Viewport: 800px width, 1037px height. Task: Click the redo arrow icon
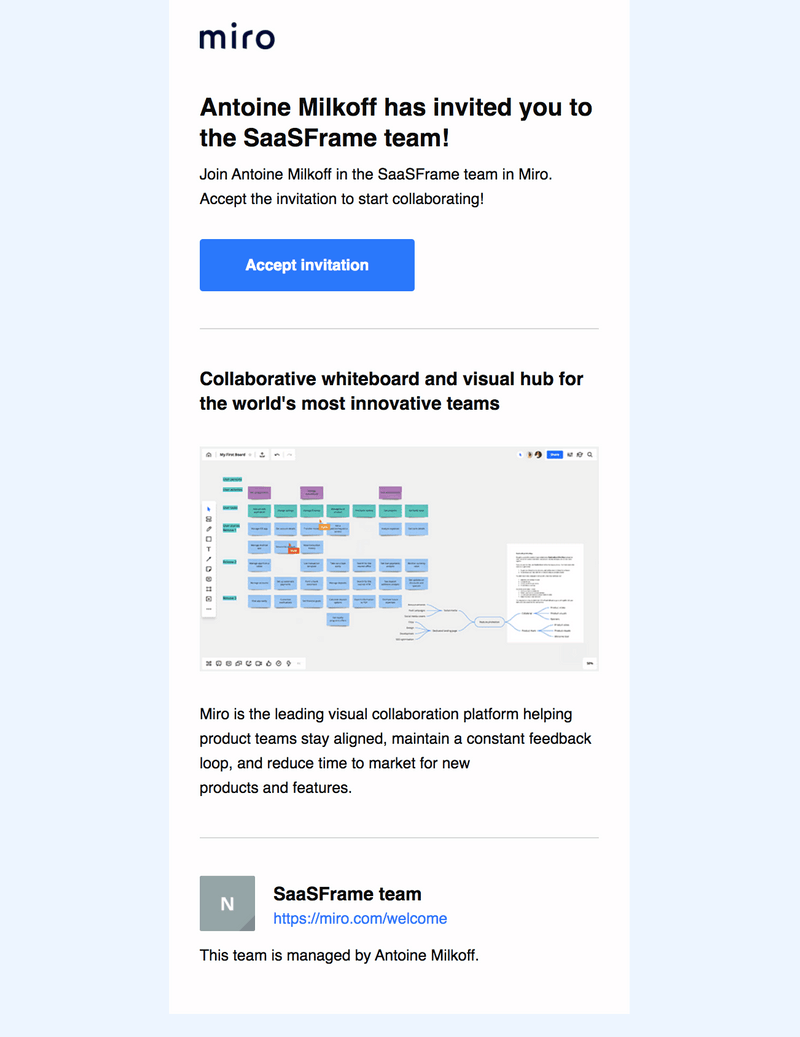click(289, 455)
